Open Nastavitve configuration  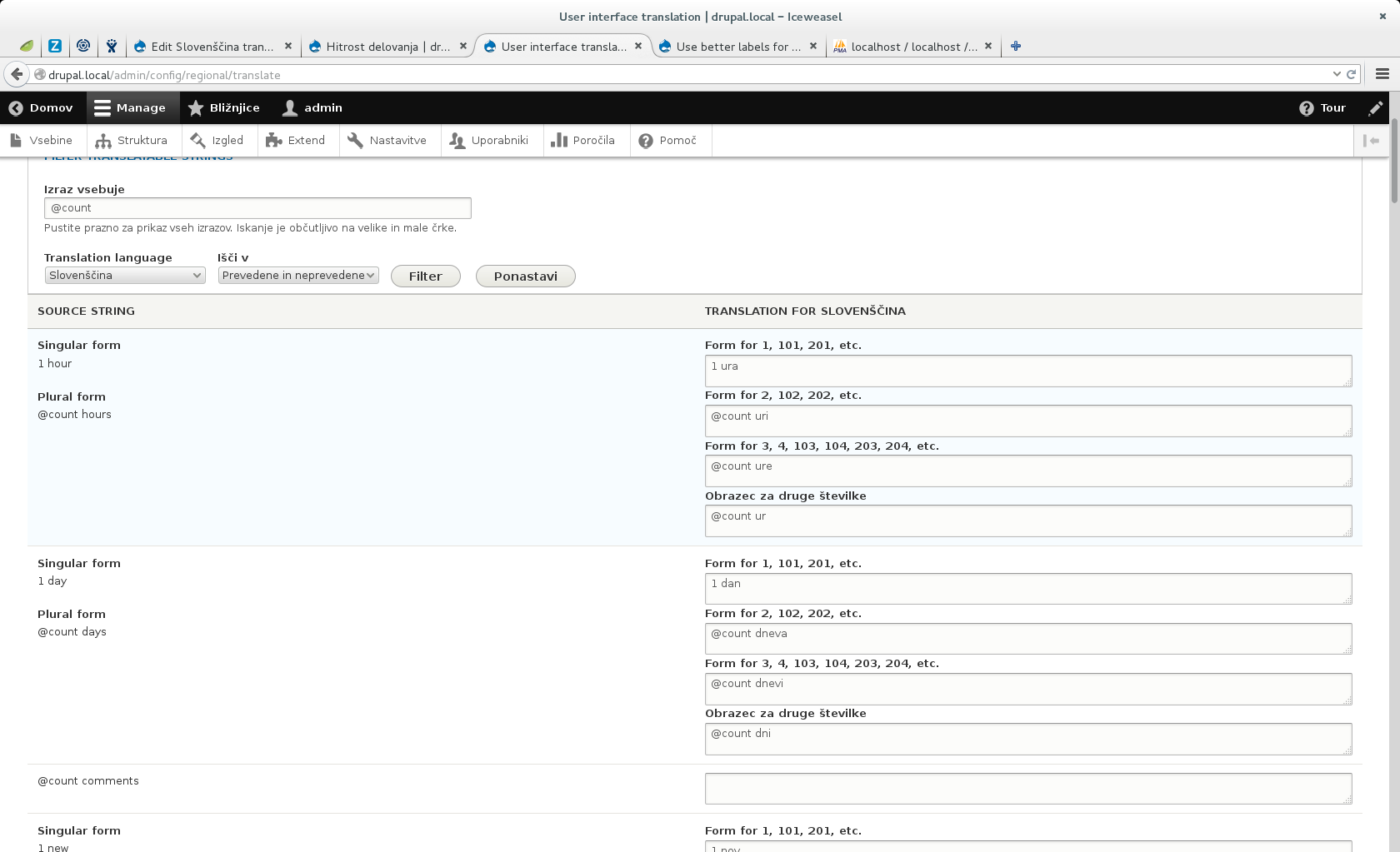coord(388,140)
